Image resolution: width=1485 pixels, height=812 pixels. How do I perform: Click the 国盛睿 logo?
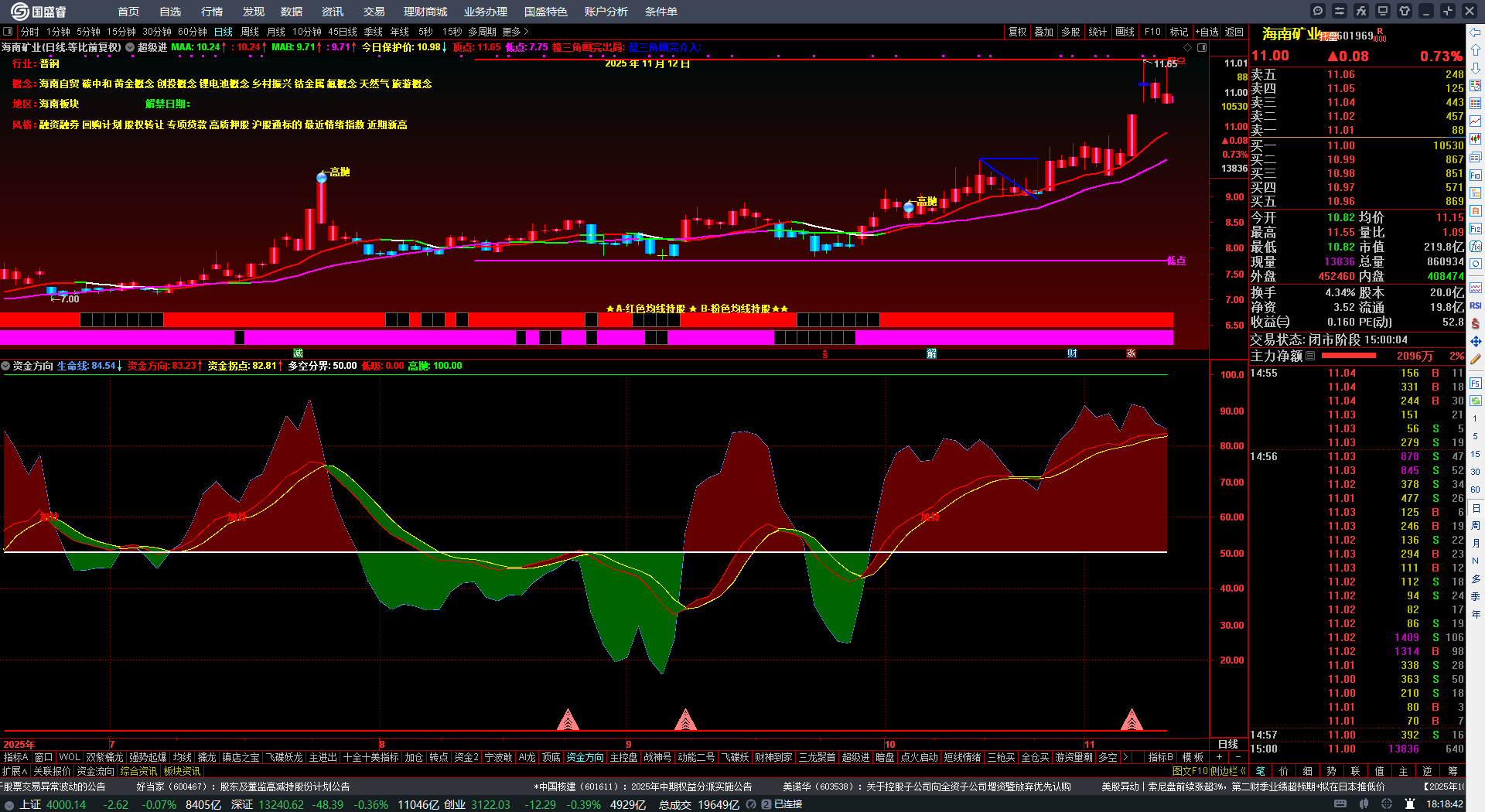tap(38, 12)
